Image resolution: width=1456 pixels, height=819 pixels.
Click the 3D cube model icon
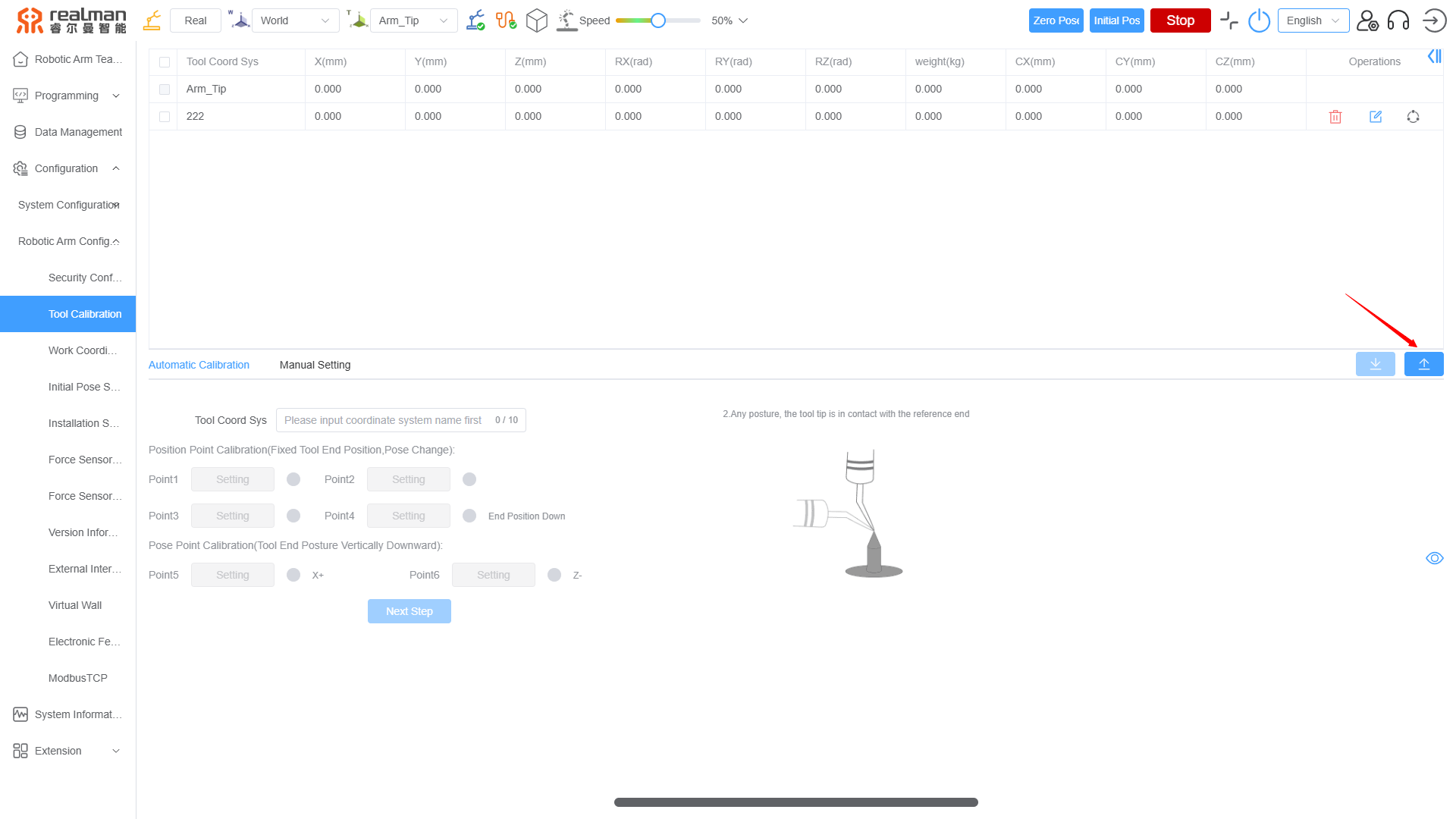tap(536, 21)
